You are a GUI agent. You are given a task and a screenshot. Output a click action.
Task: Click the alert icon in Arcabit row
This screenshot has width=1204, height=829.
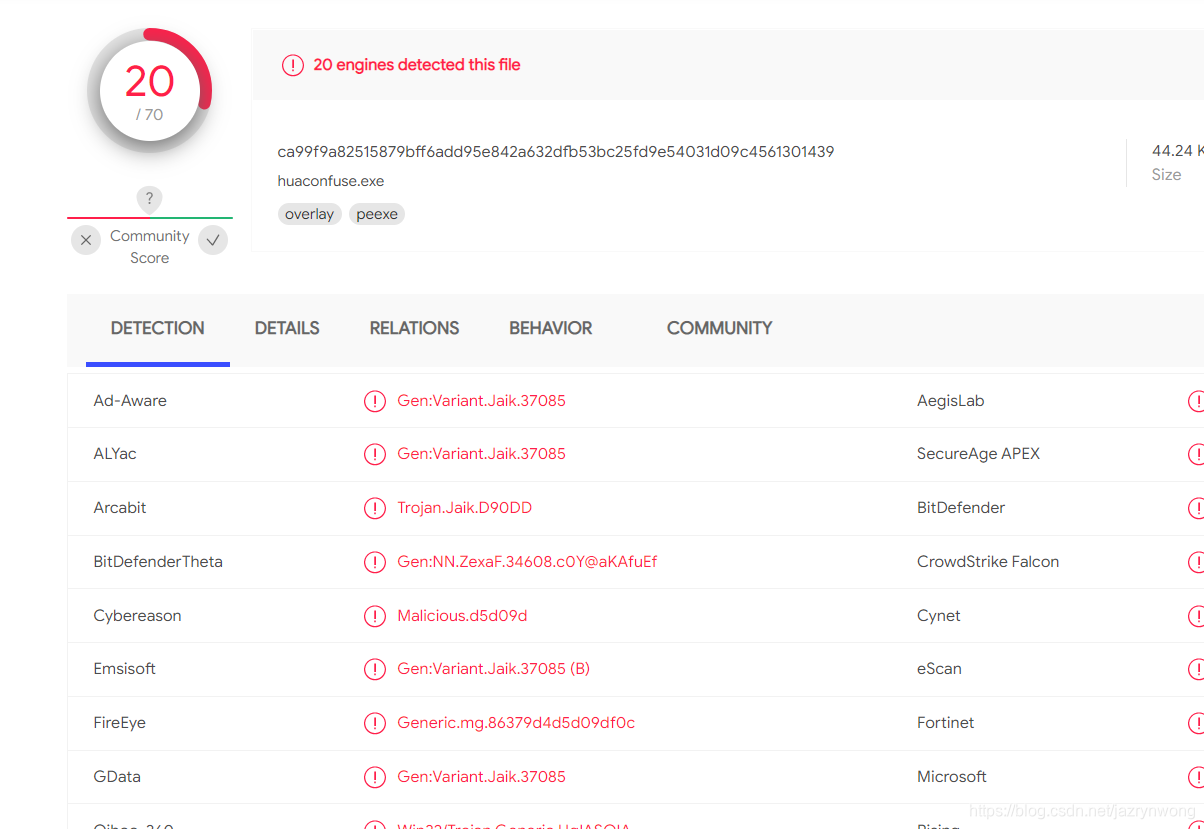click(x=375, y=508)
